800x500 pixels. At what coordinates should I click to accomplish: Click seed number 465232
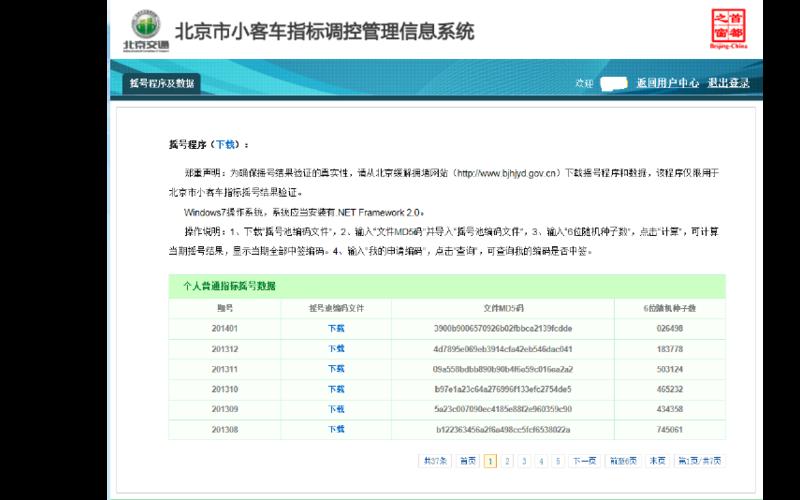point(669,389)
